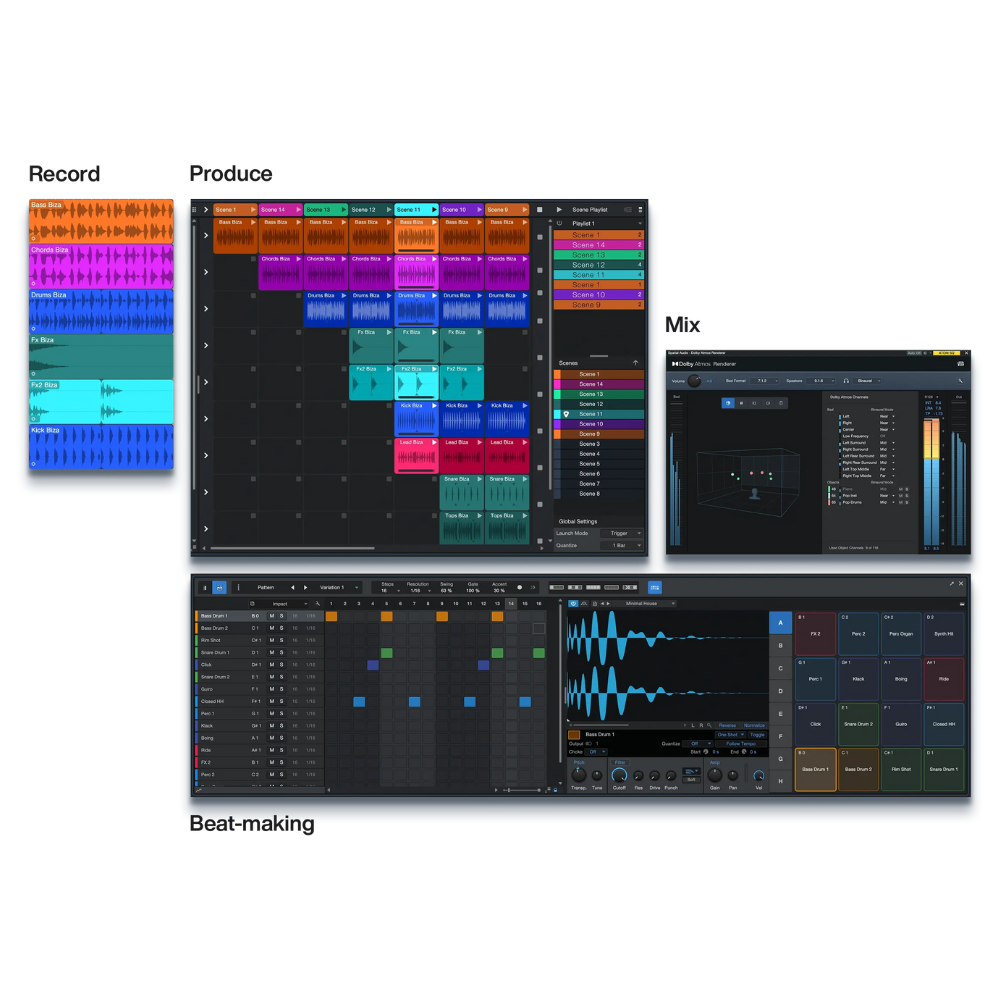Launch Scene 11 with its play arrow
The width and height of the screenshot is (1000, 1000).
(434, 210)
